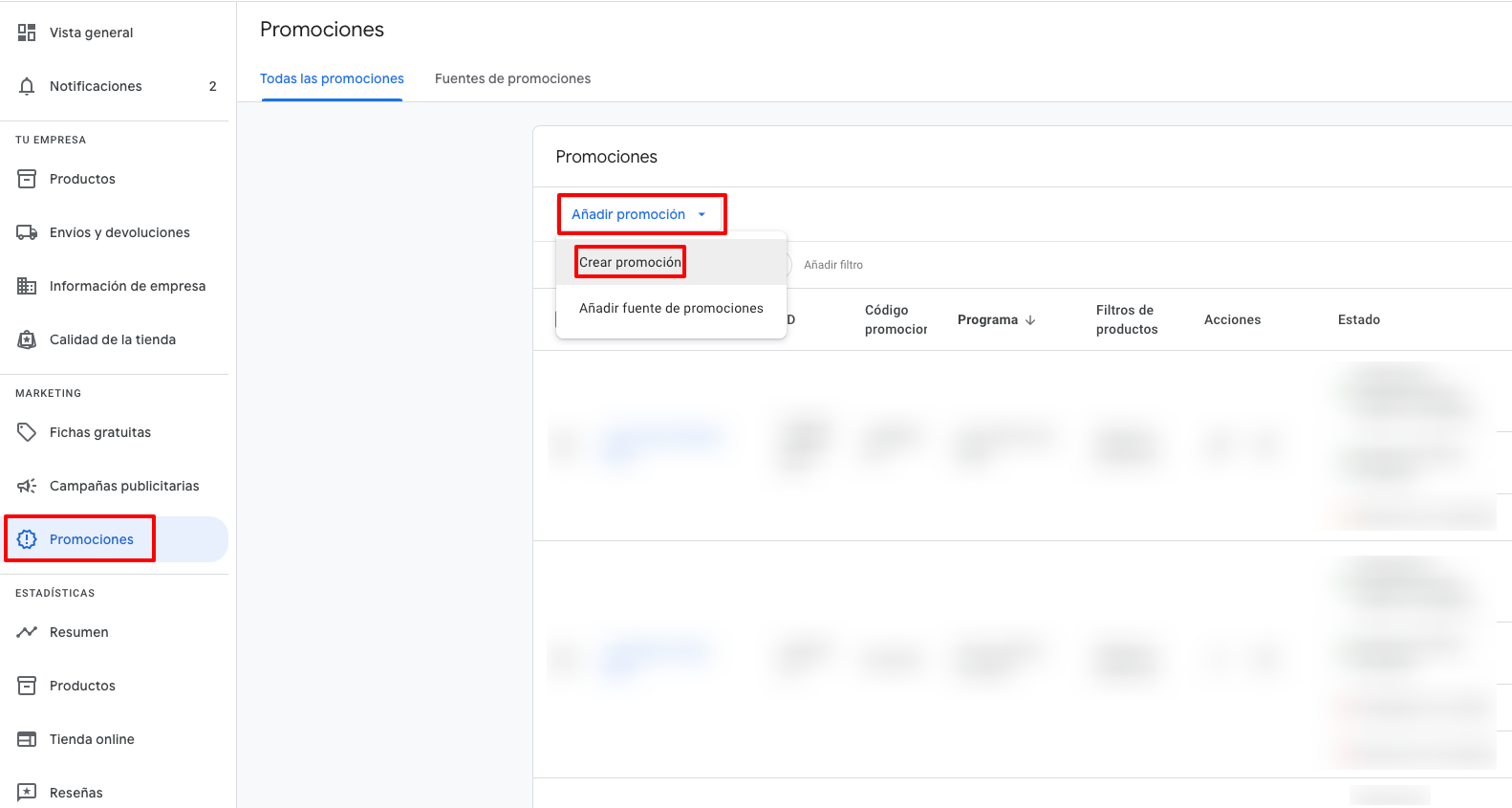Switch to Fuentes de promociones tab
Image resolution: width=1512 pixels, height=808 pixels.
pyautogui.click(x=512, y=78)
